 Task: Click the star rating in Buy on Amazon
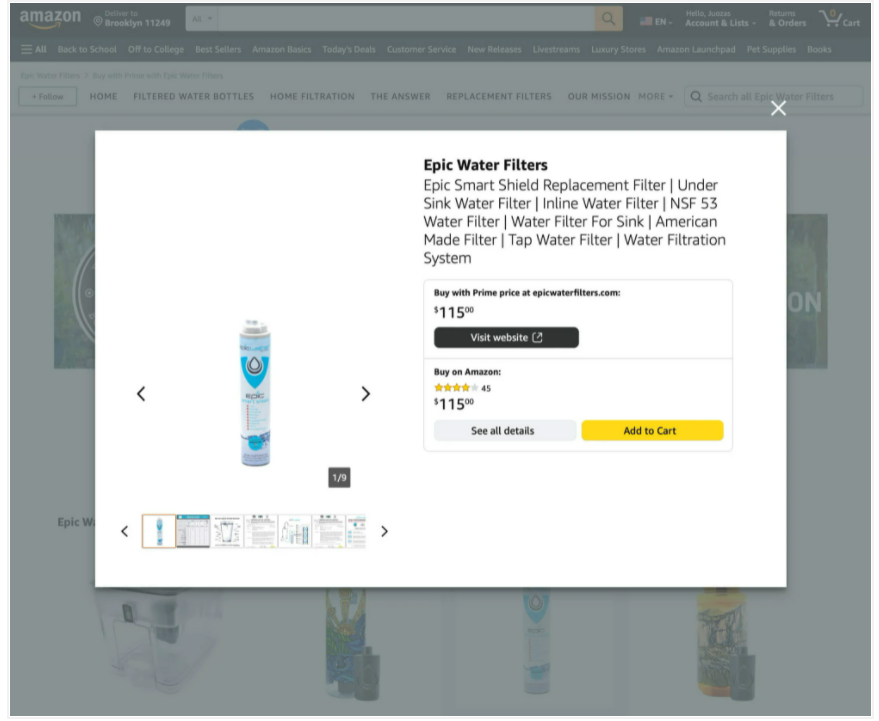coord(455,388)
